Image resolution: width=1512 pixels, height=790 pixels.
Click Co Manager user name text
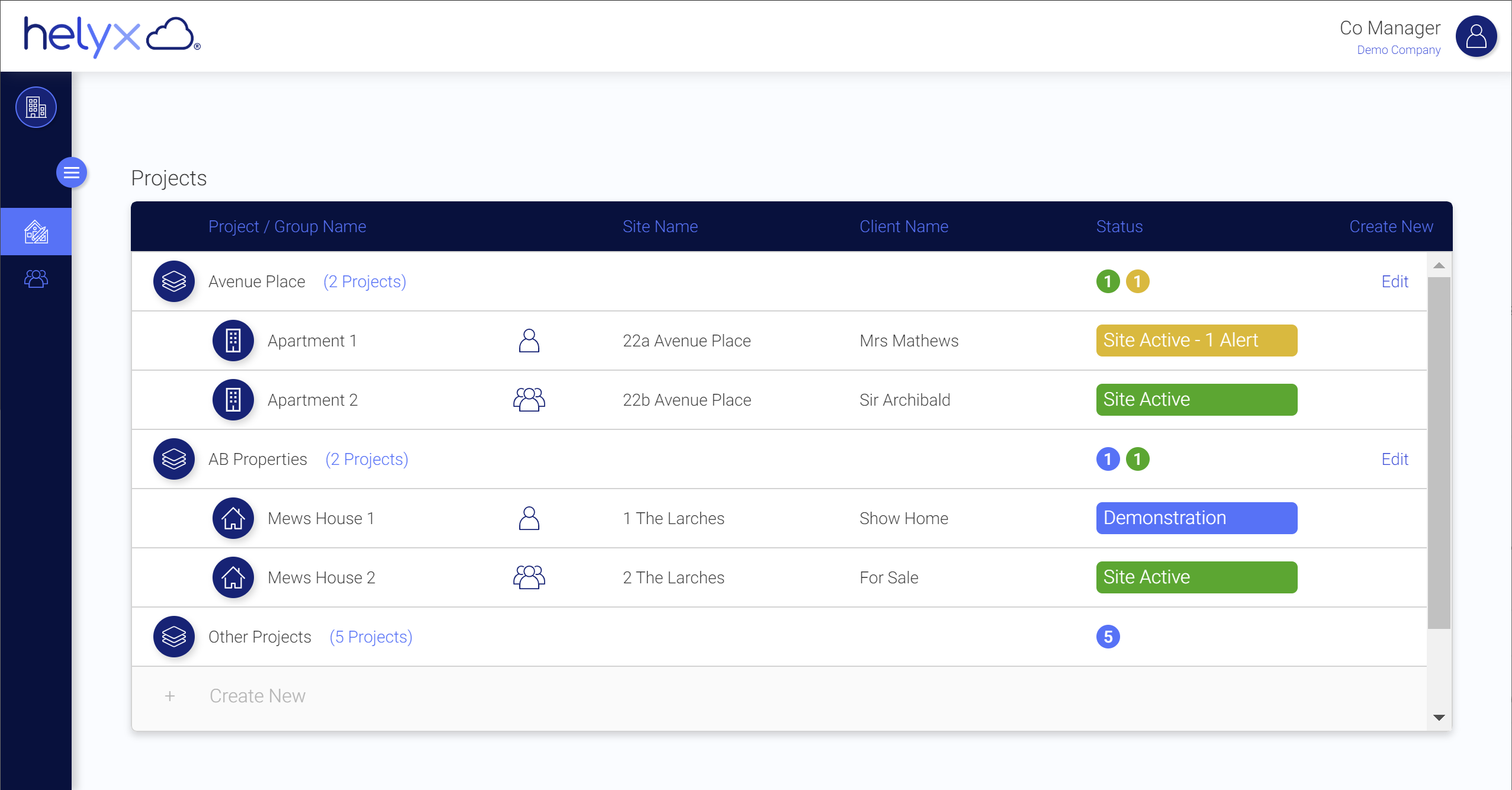[x=1390, y=28]
